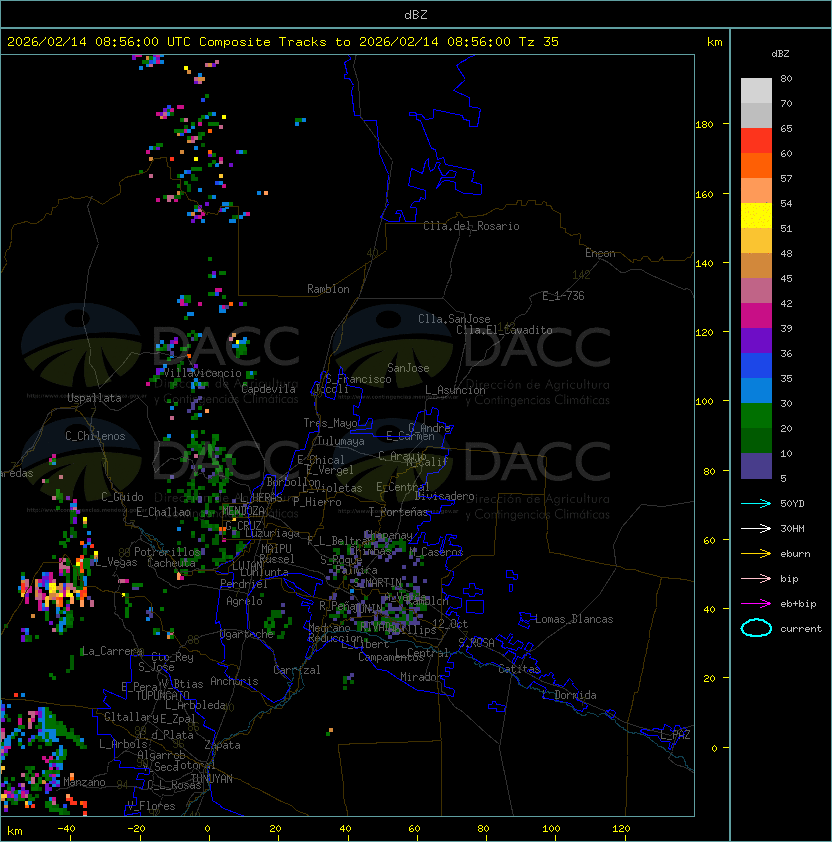Click the pink bip arrow legend icon
This screenshot has width=832, height=842.
pyautogui.click(x=756, y=578)
